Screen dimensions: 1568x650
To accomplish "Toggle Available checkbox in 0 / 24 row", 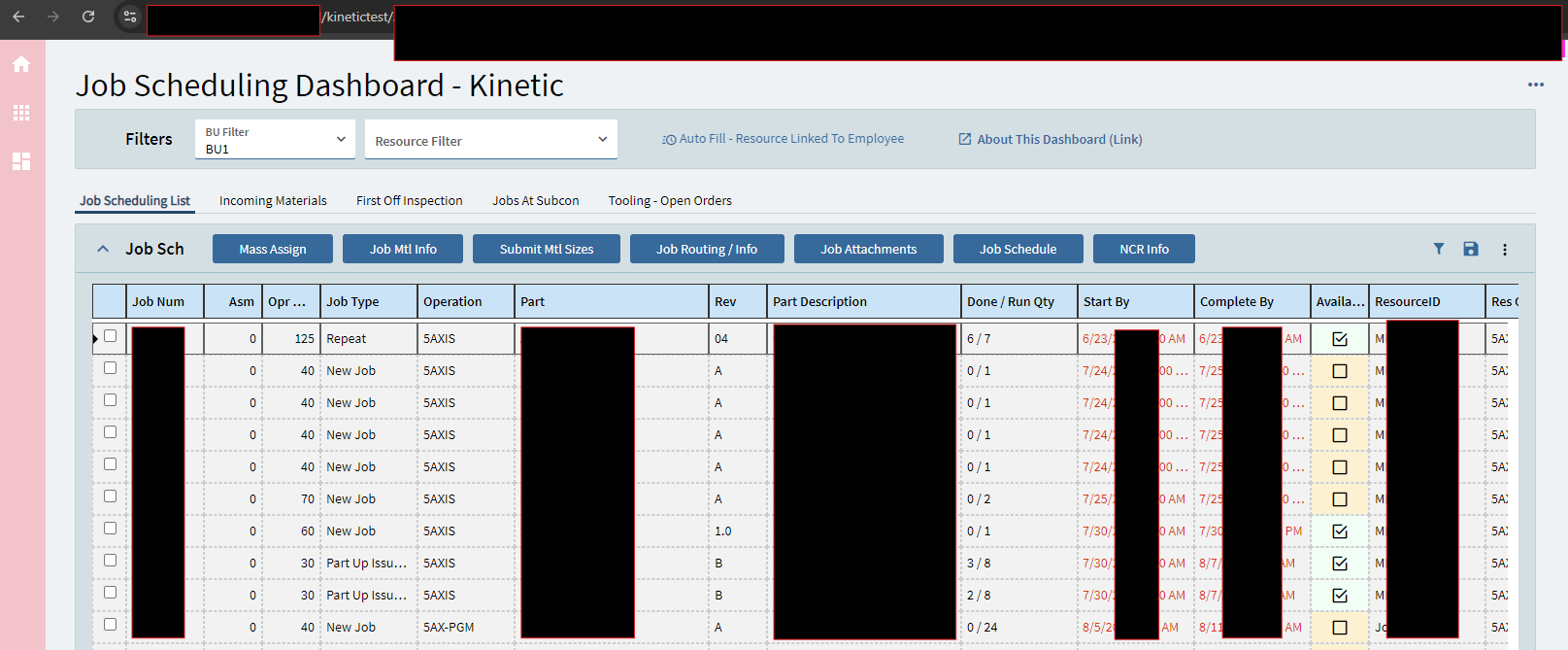I will tap(1340, 628).
